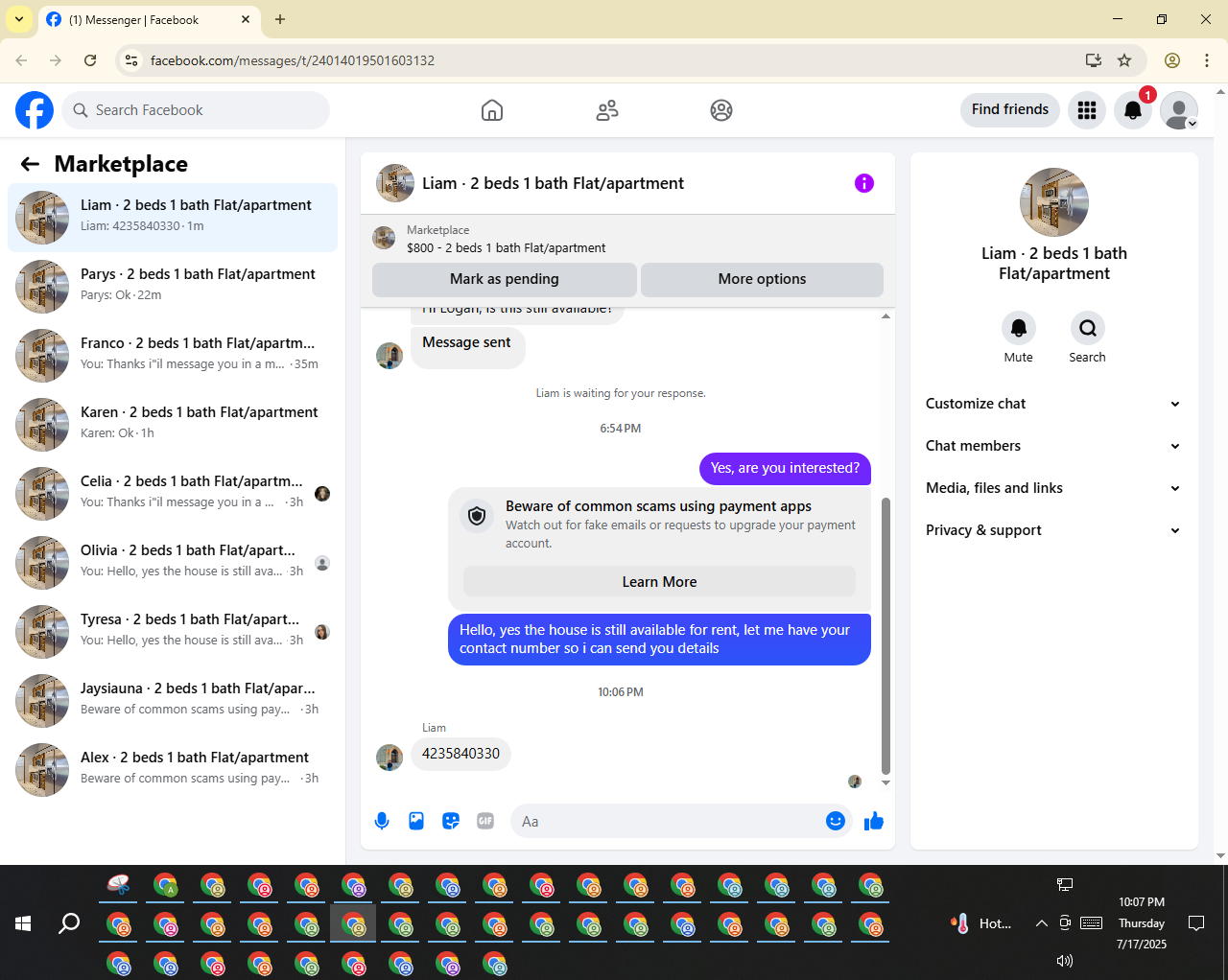Image resolution: width=1228 pixels, height=980 pixels.
Task: Open the account profile avatar menu
Action: point(1179,110)
